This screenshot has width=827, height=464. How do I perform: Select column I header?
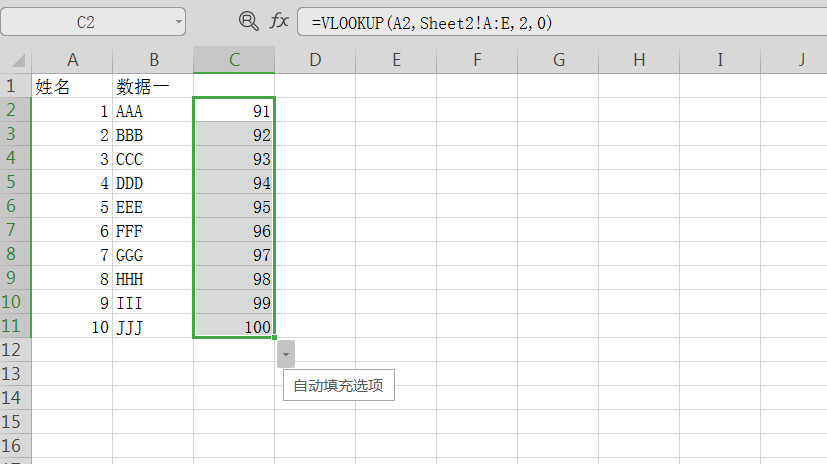pyautogui.click(x=720, y=60)
